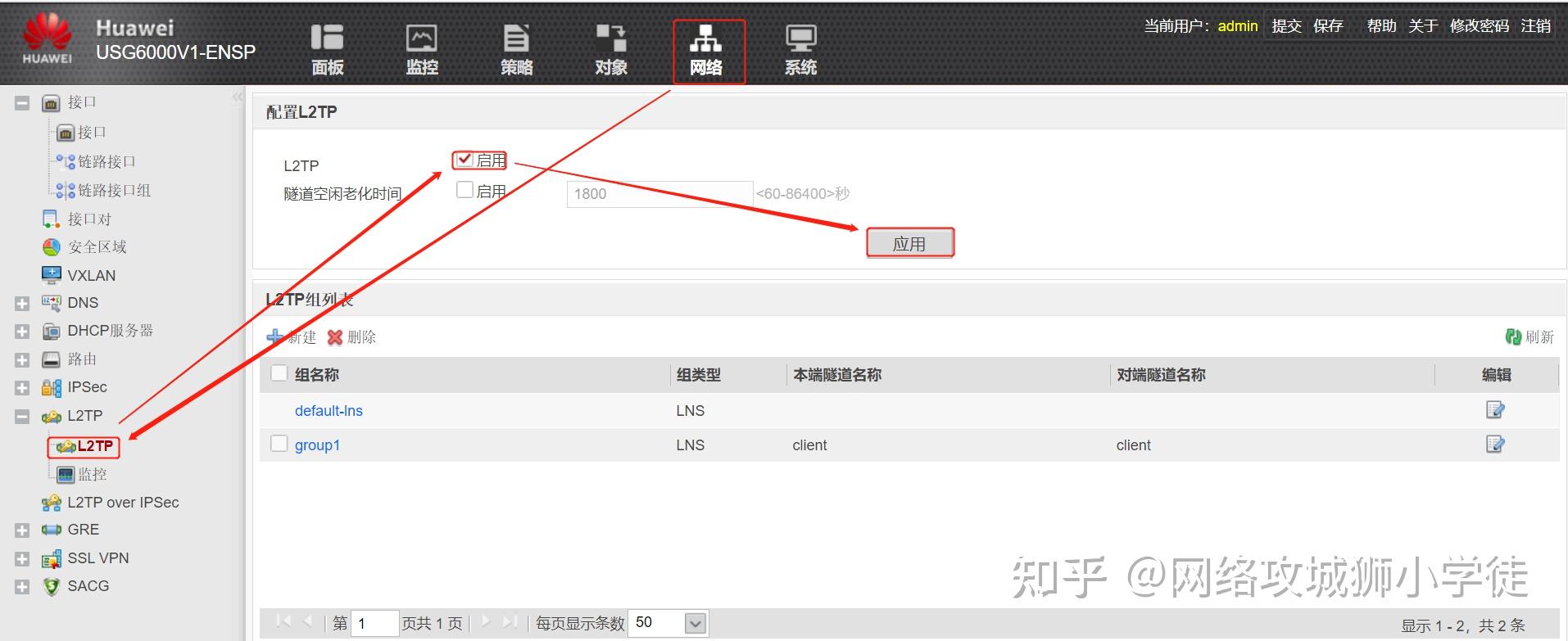Go to first page icon
The width and height of the screenshot is (1568, 641).
pos(283,621)
